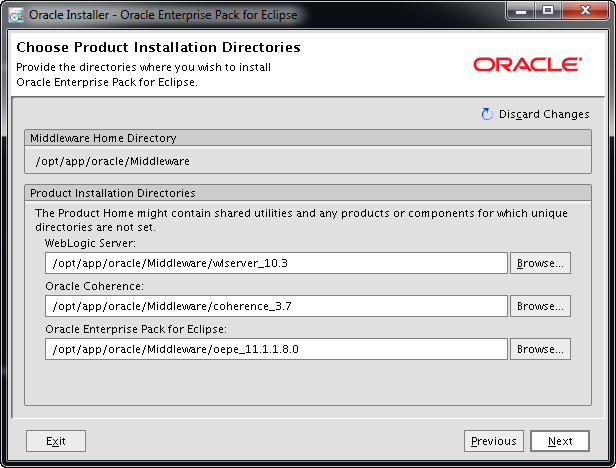Browse for the Oracle Coherence directory
Screen dimensions: 616x468
540,306
